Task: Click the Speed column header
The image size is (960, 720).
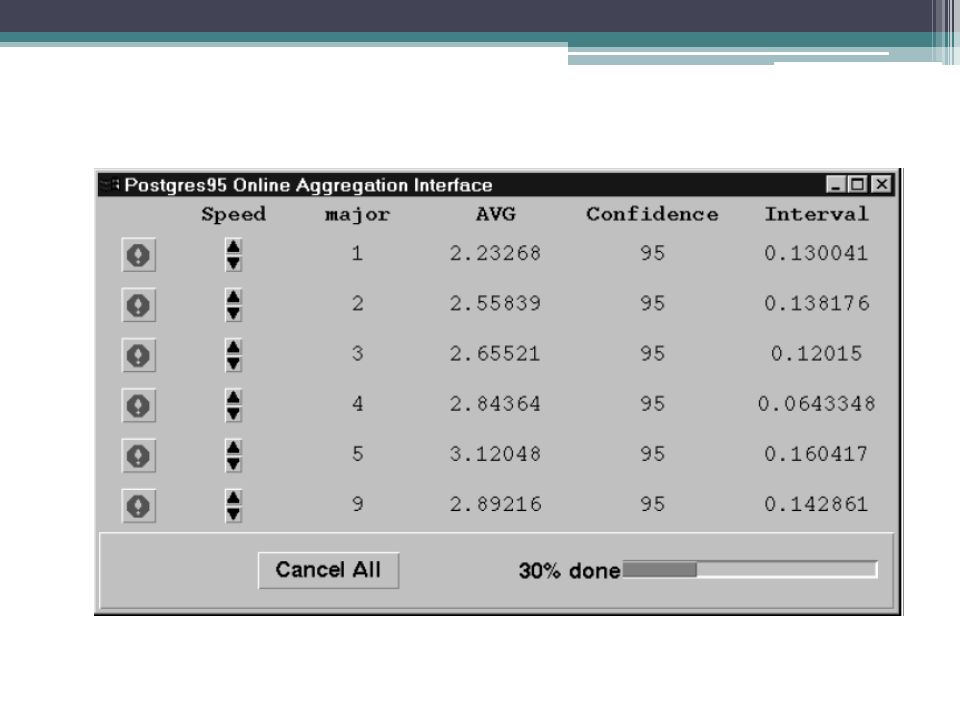Action: [x=233, y=214]
